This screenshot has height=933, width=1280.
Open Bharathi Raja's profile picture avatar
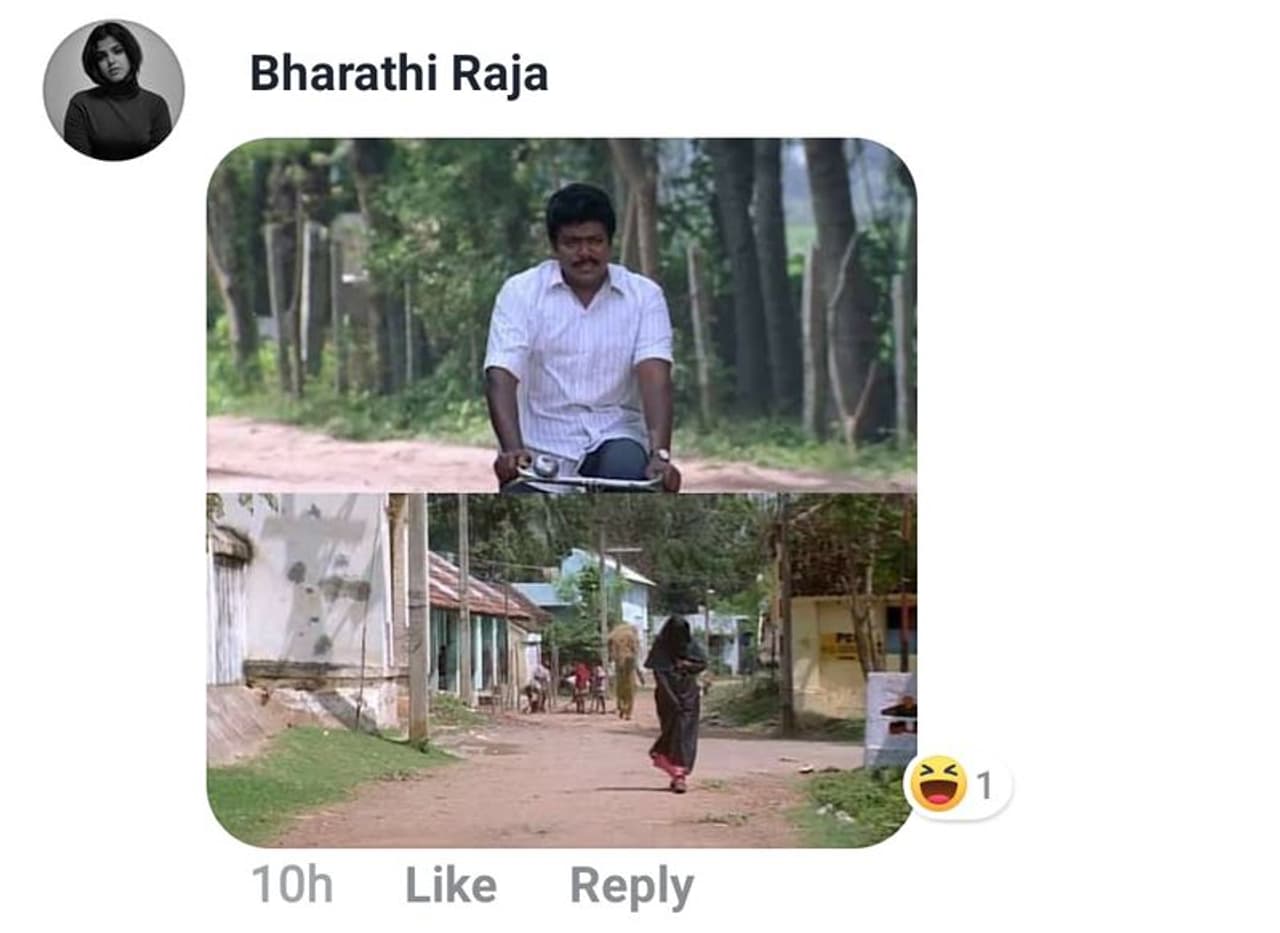click(113, 90)
